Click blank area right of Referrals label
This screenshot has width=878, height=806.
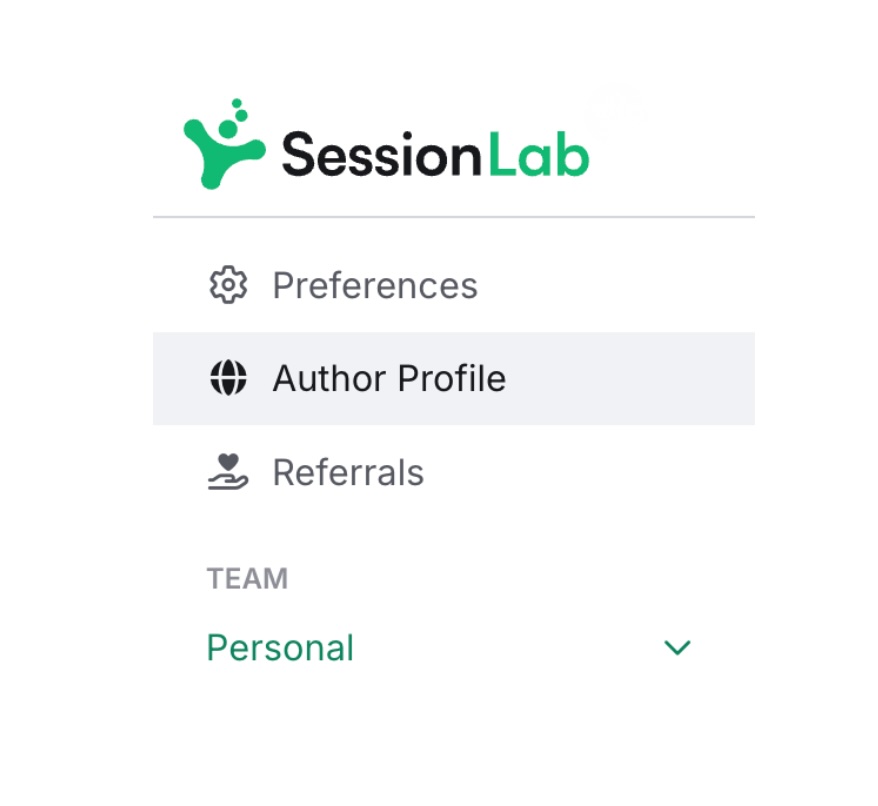coord(600,472)
